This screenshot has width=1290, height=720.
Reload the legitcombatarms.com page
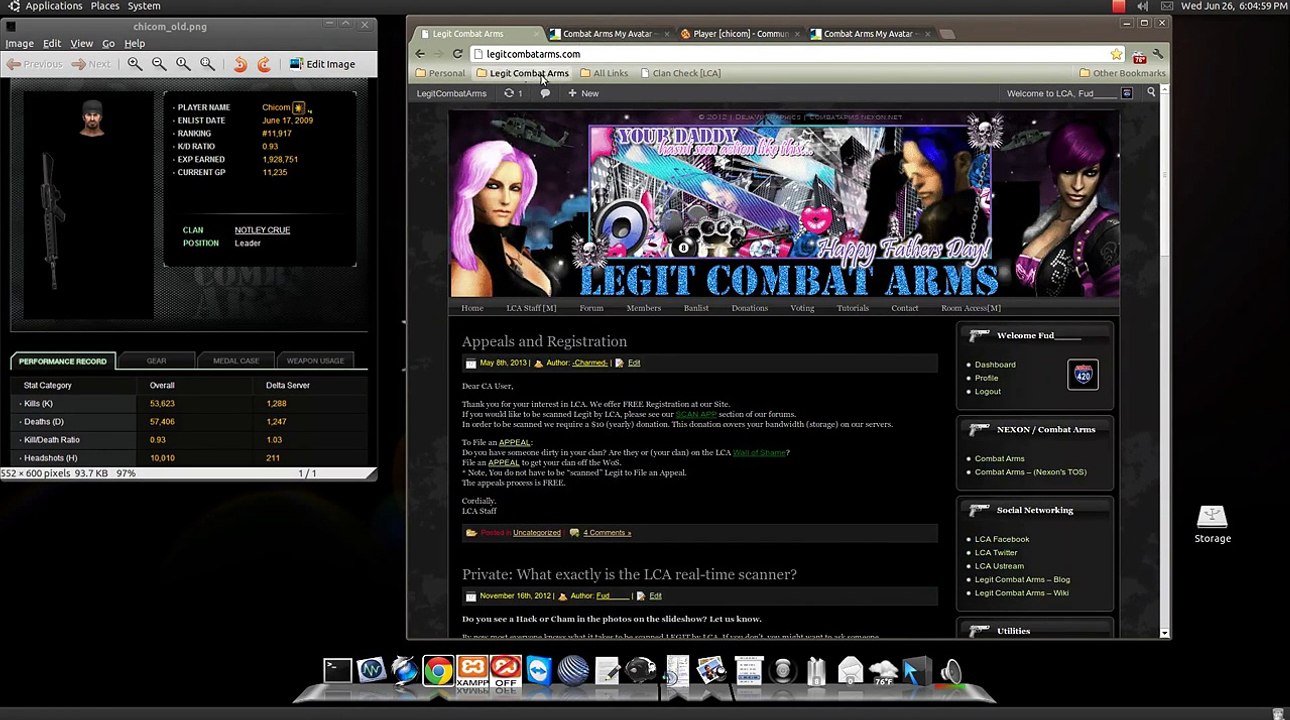pyautogui.click(x=457, y=54)
